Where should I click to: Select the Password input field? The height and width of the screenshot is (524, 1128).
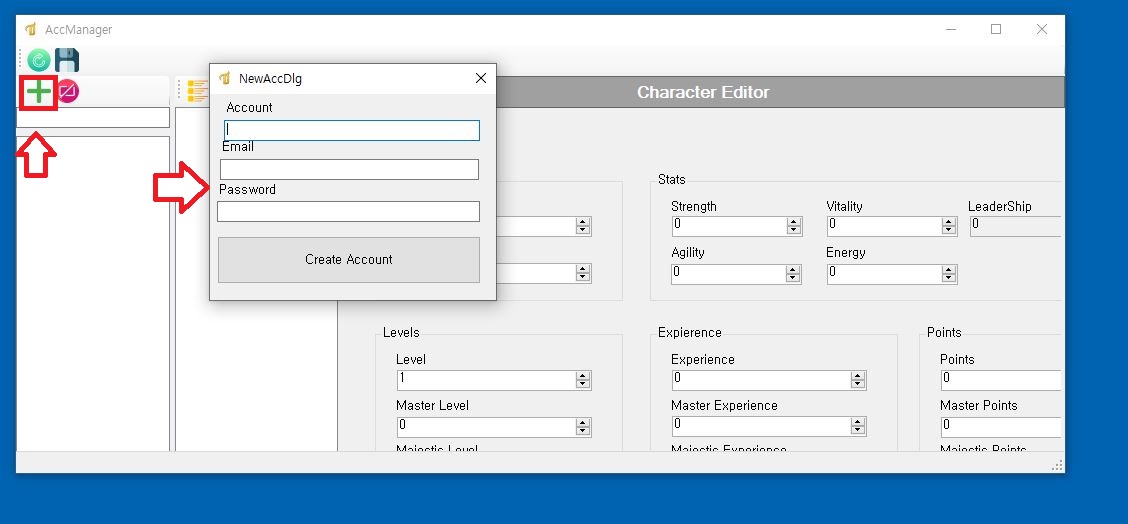(x=348, y=211)
